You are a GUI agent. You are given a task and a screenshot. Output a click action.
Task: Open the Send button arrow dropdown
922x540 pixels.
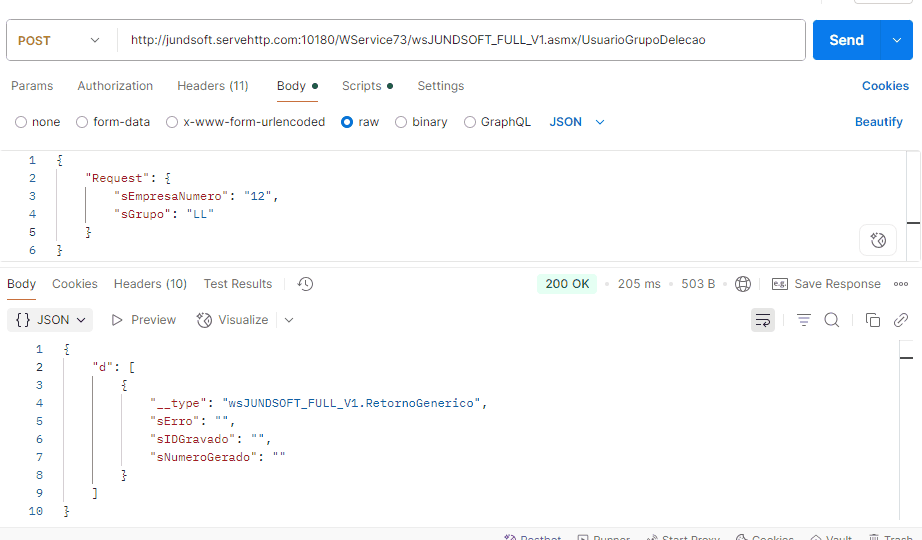pos(896,40)
